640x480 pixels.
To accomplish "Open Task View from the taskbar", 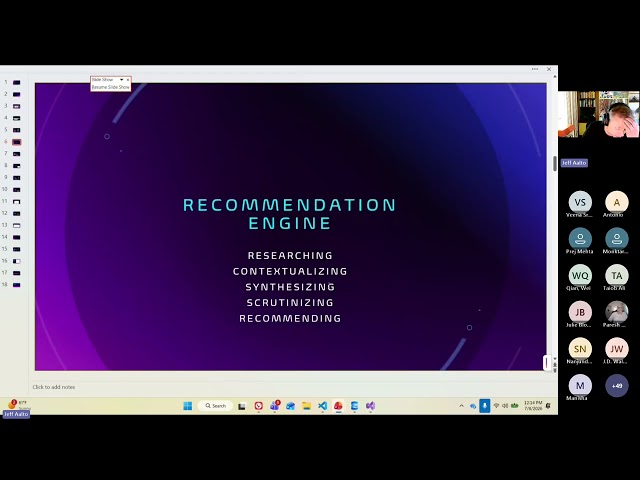I will (x=242, y=406).
